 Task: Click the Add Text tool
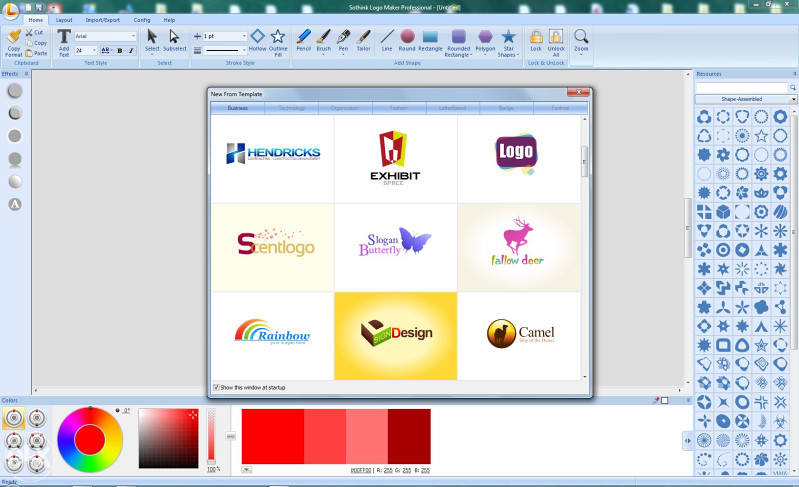click(64, 42)
